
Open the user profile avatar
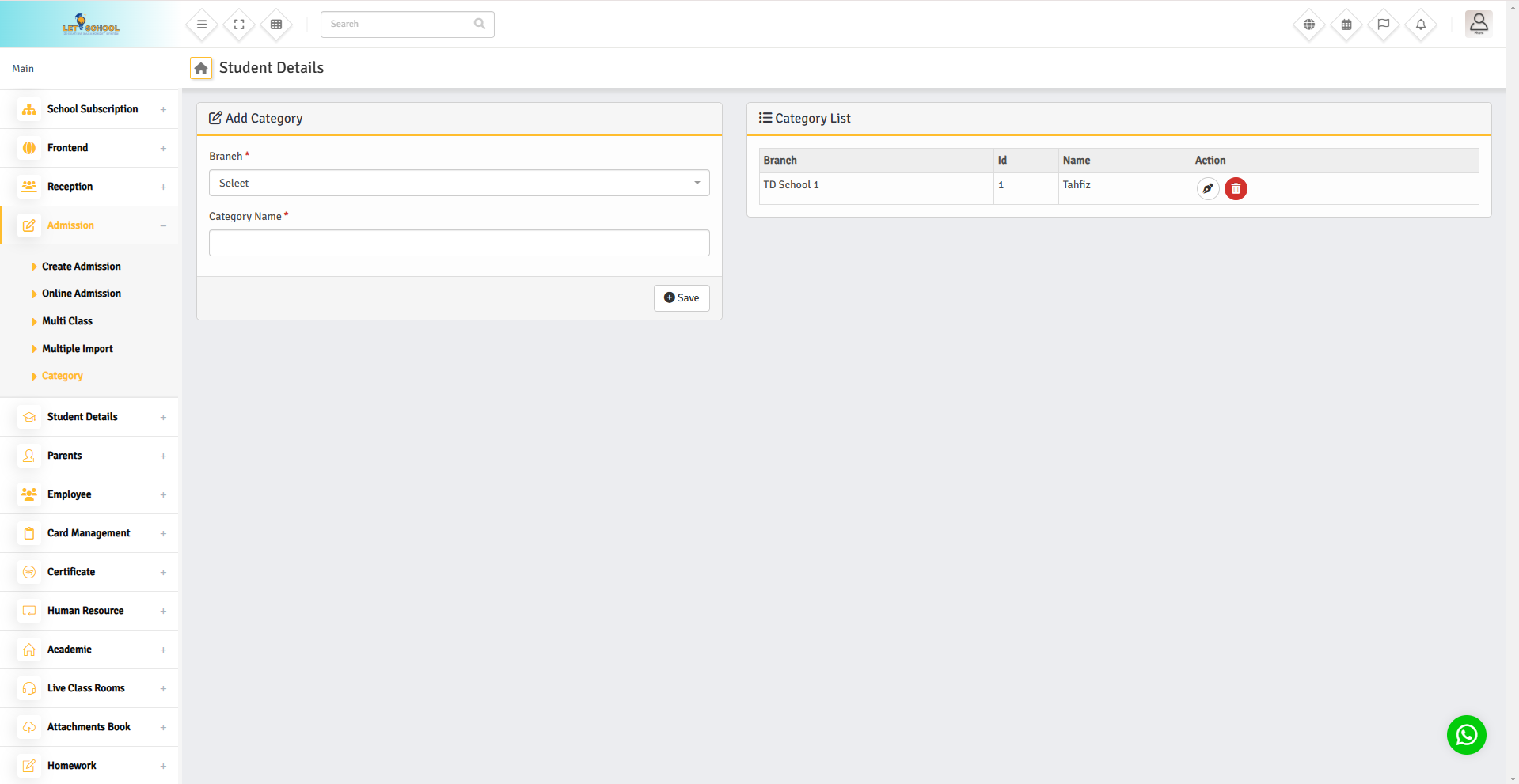click(x=1478, y=25)
